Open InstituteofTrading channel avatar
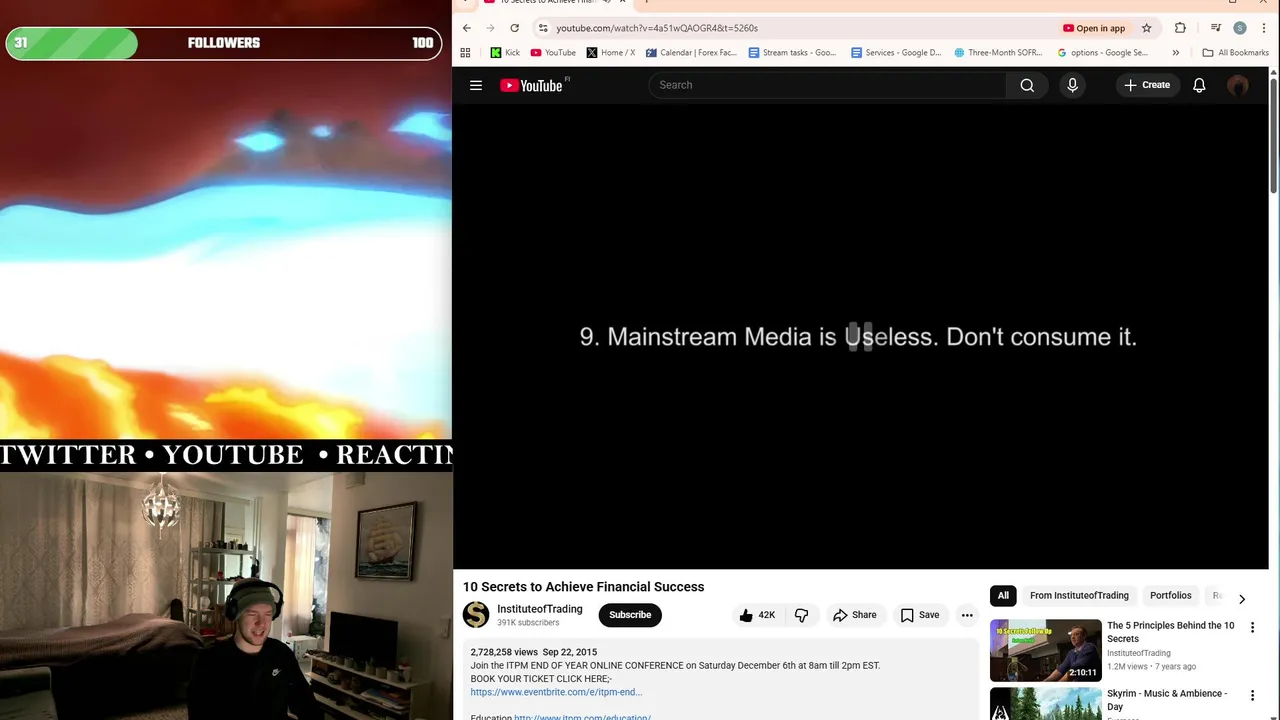1280x720 pixels. [x=476, y=615]
